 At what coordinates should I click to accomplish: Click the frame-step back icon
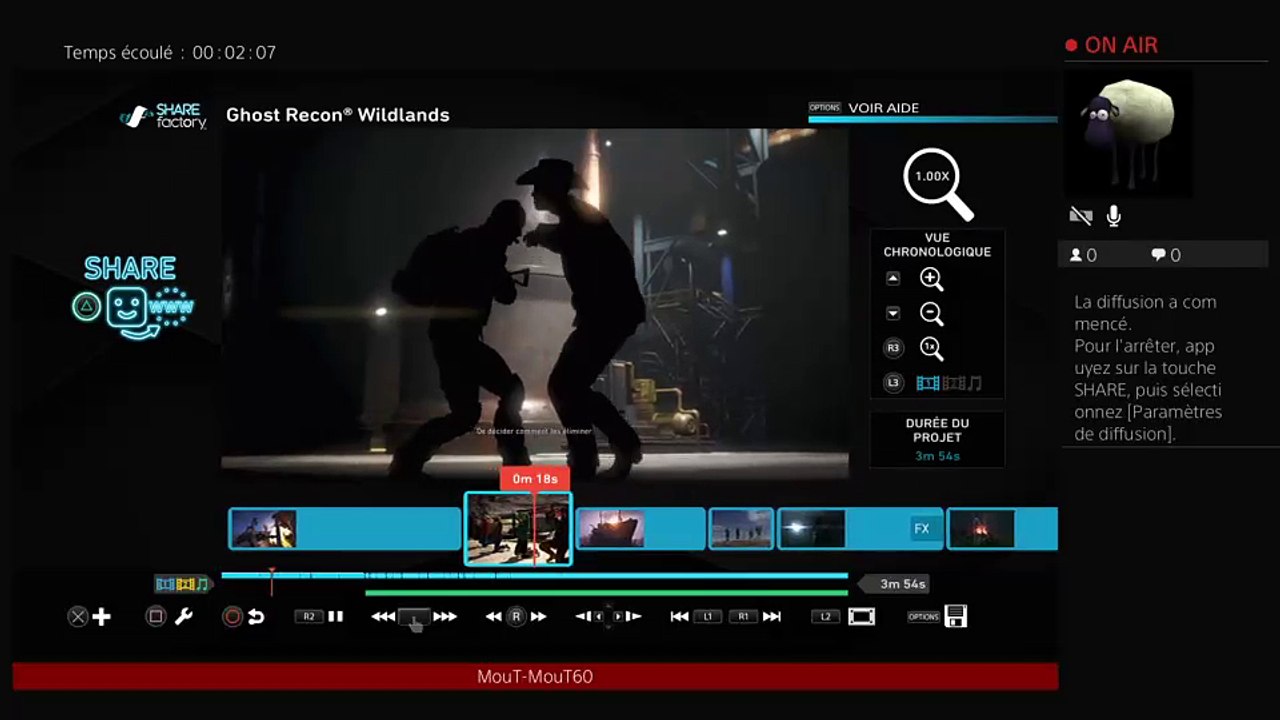[582, 617]
